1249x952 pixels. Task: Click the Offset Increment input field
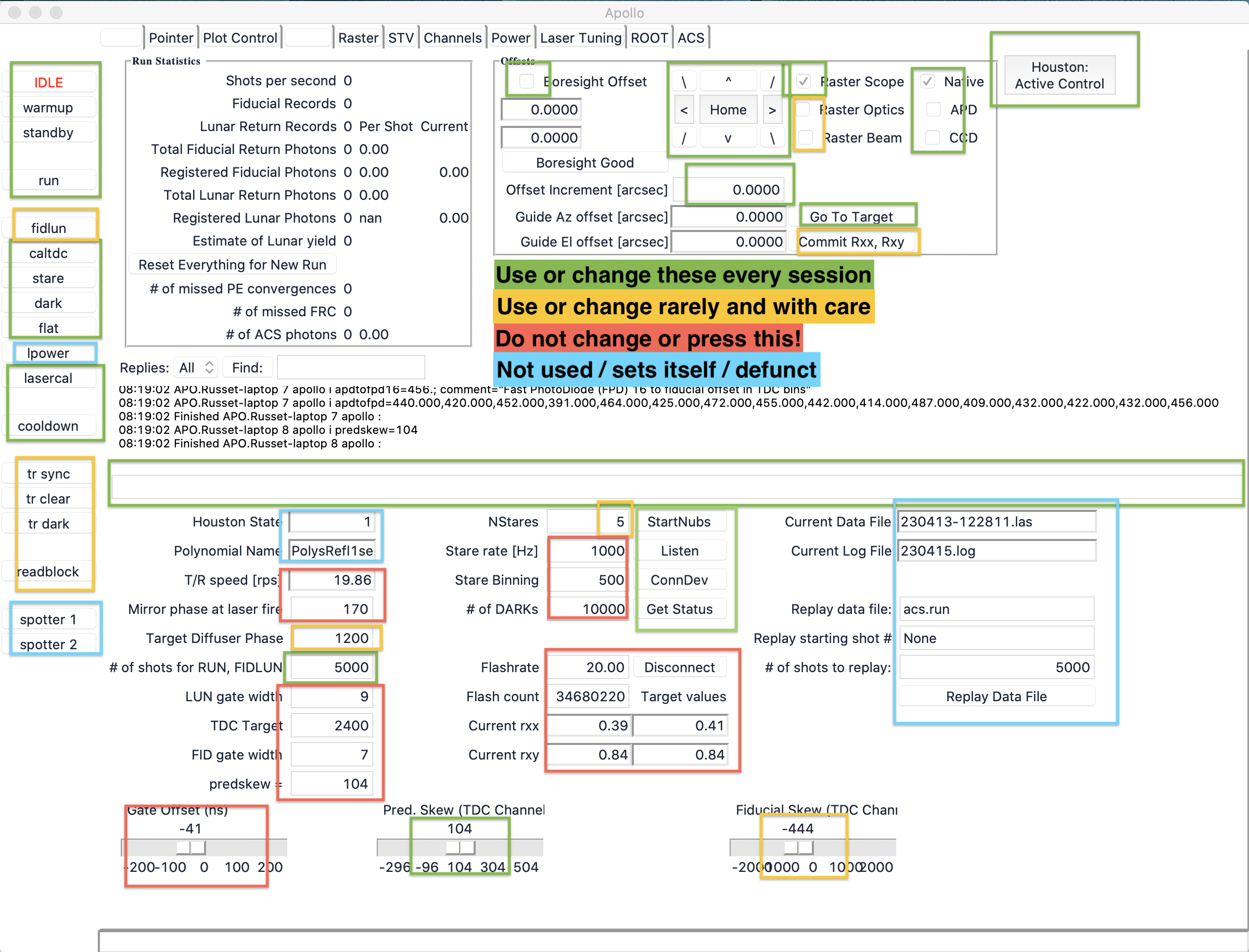[x=729, y=189]
